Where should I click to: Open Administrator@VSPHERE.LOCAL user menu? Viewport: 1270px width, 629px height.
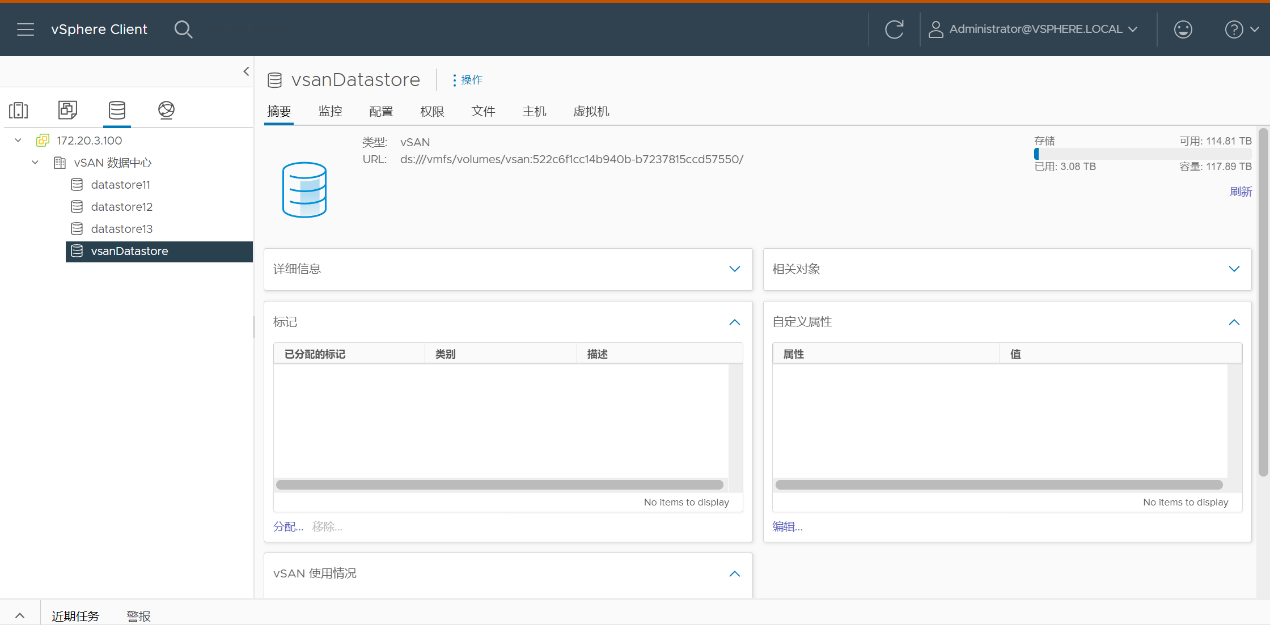(x=1033, y=29)
